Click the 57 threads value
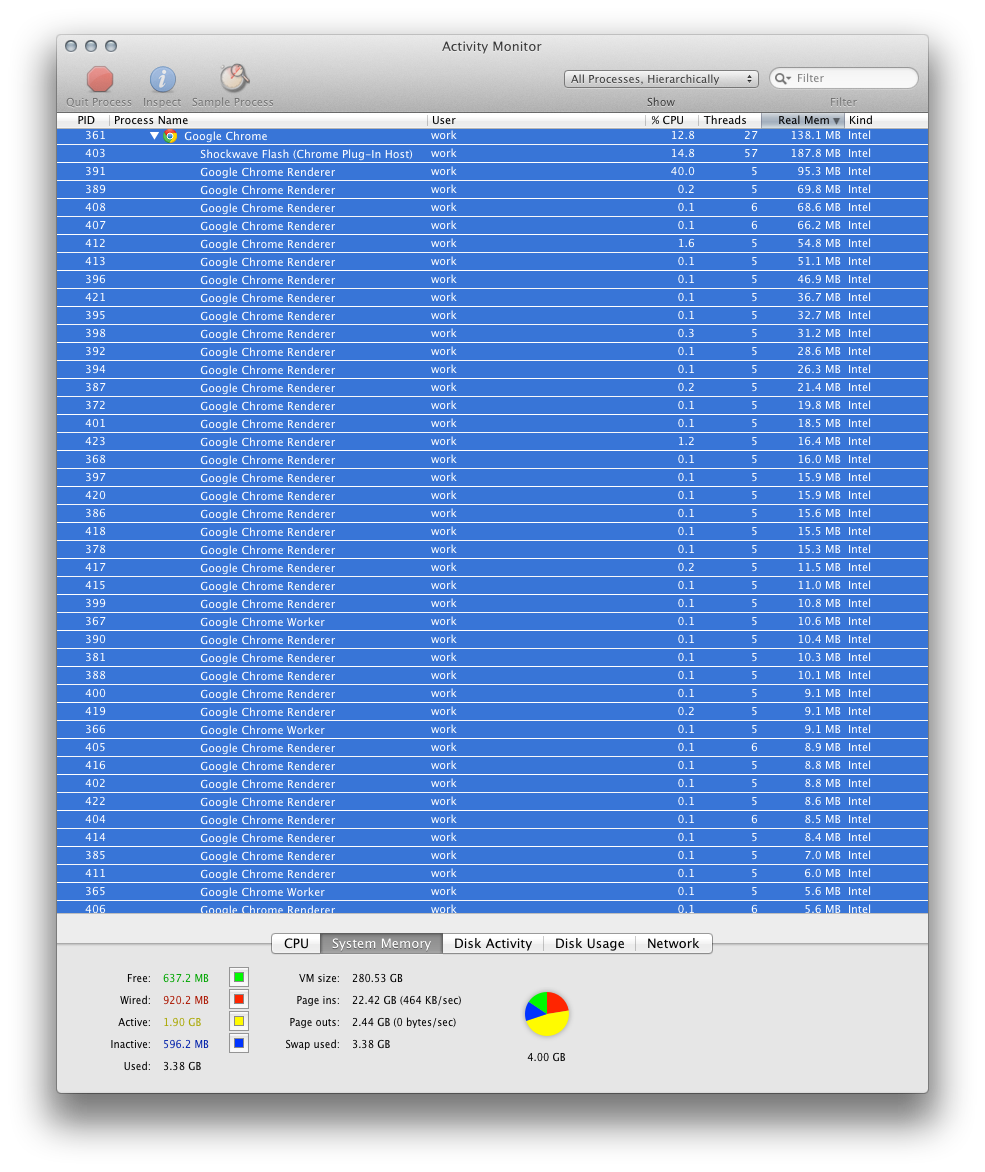This screenshot has width=985, height=1172. click(x=751, y=153)
